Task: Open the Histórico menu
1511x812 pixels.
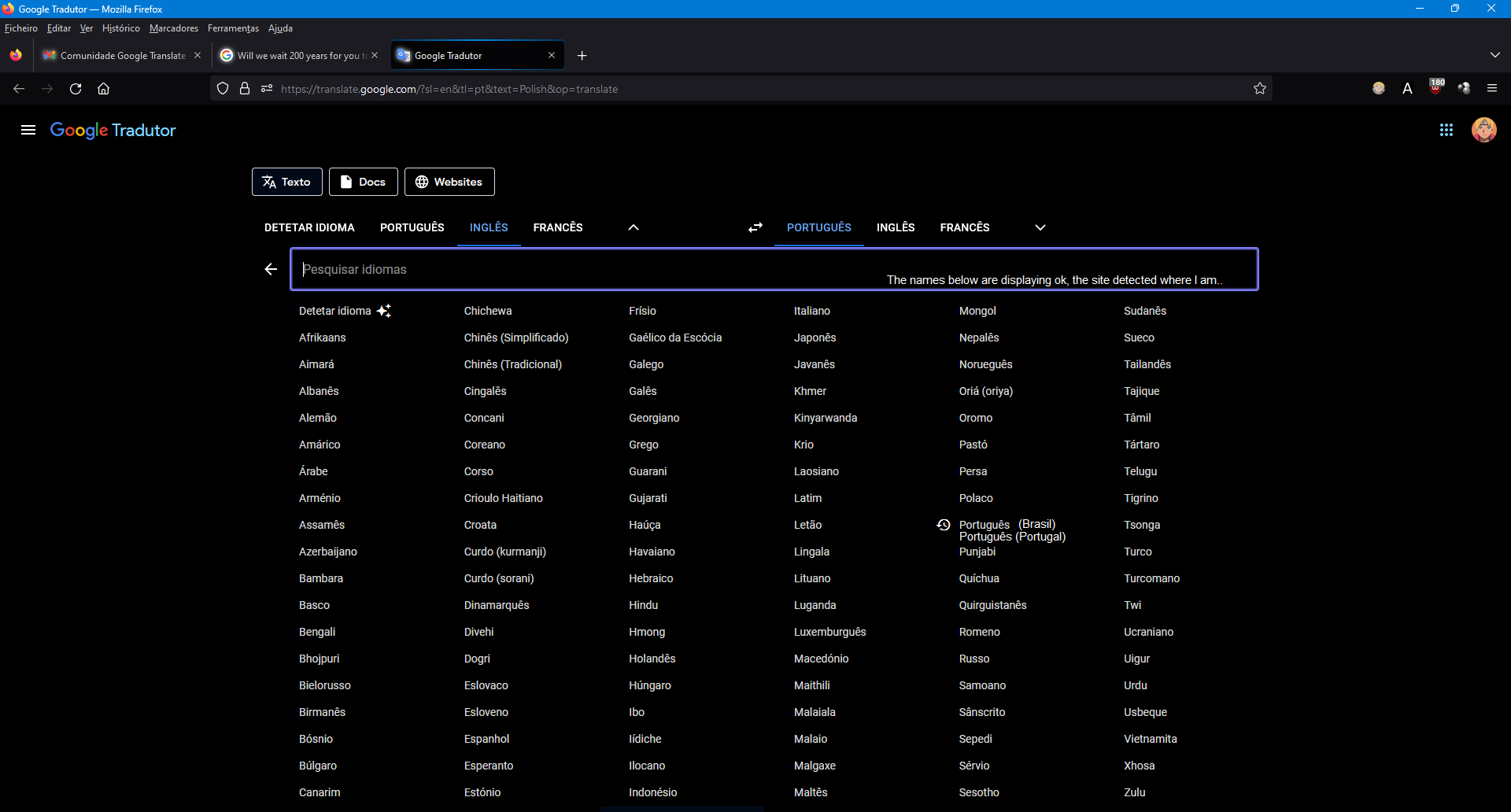Action: (x=121, y=28)
